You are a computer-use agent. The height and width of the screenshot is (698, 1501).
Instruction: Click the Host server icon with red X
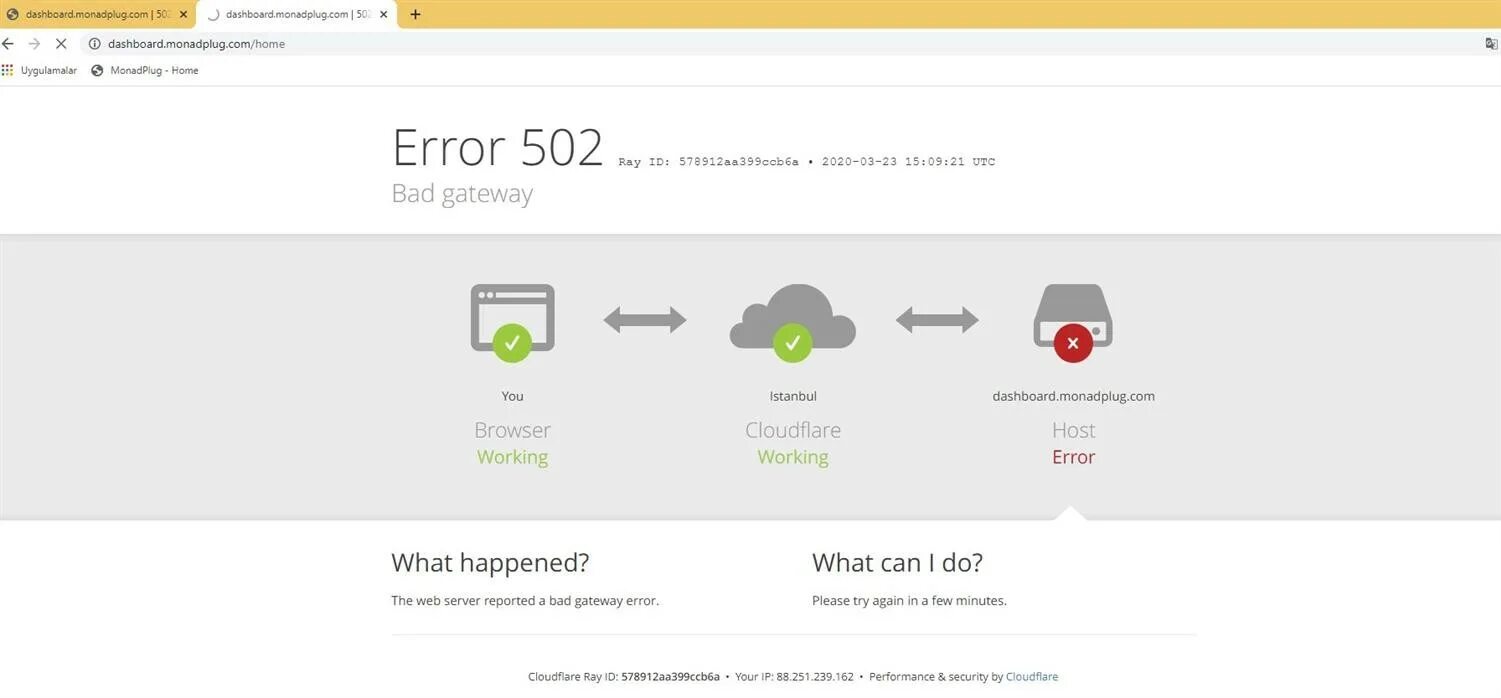tap(1073, 322)
